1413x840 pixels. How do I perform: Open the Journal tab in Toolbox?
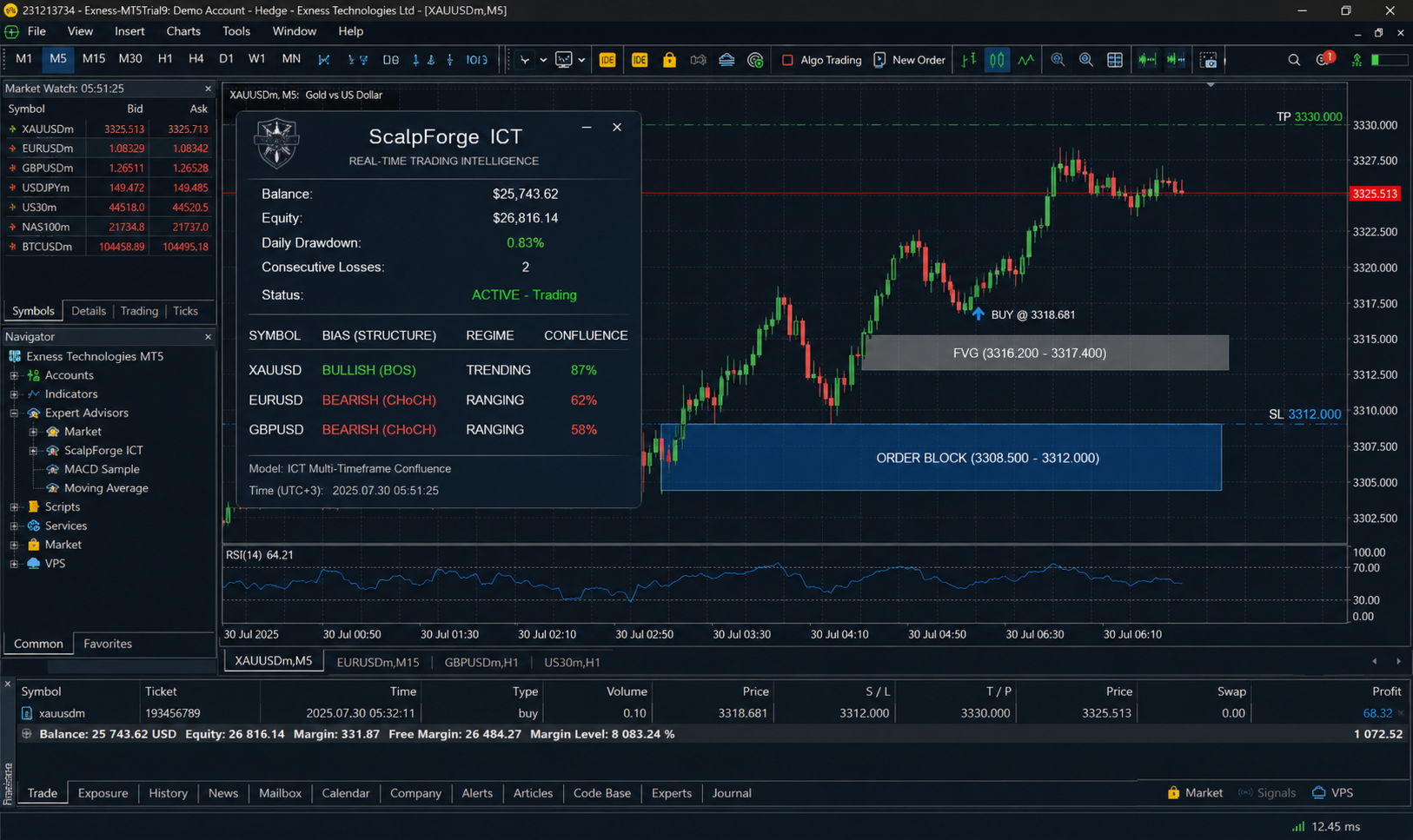pos(732,793)
